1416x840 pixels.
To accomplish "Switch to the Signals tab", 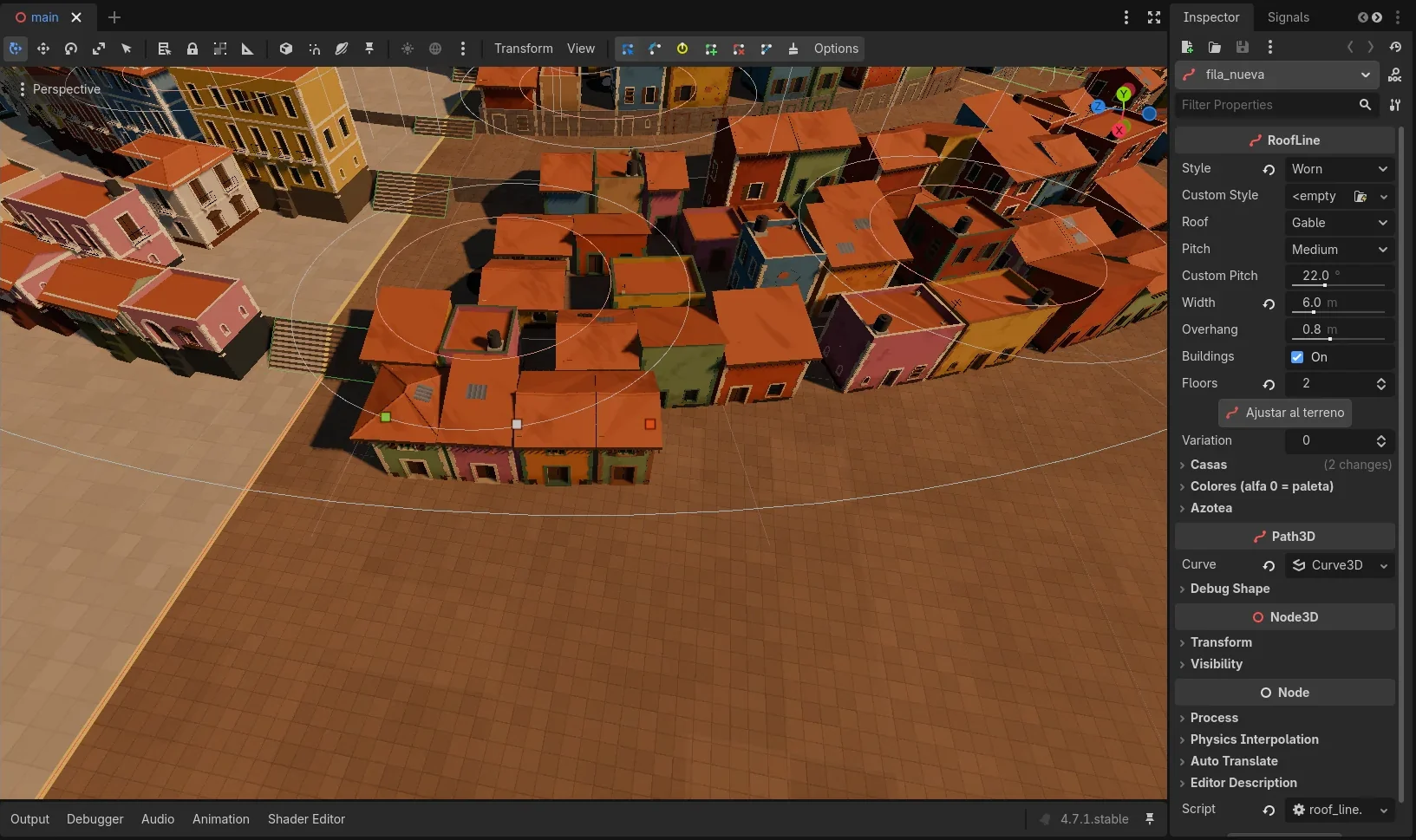I will [x=1288, y=17].
